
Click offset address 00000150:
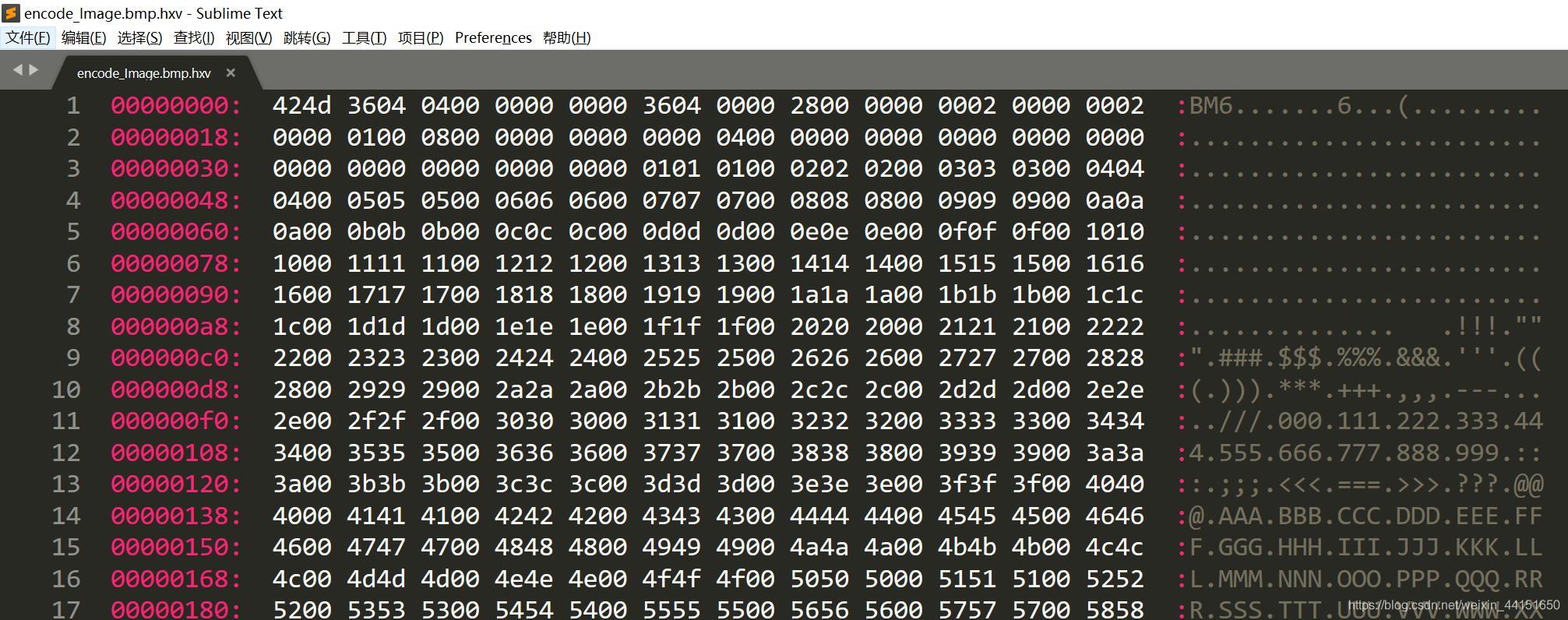(x=176, y=547)
